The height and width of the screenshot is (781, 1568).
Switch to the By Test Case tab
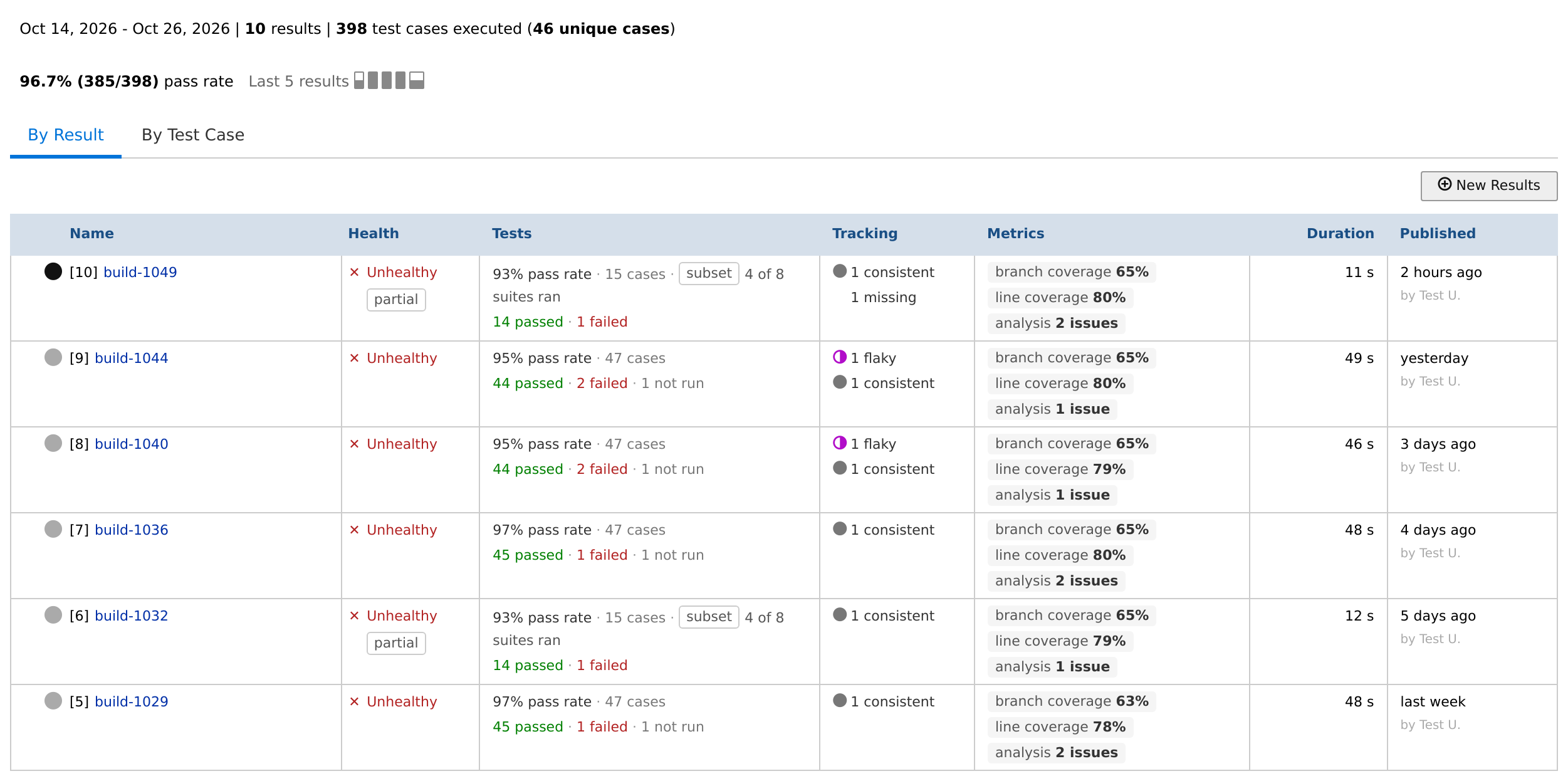pyautogui.click(x=193, y=135)
